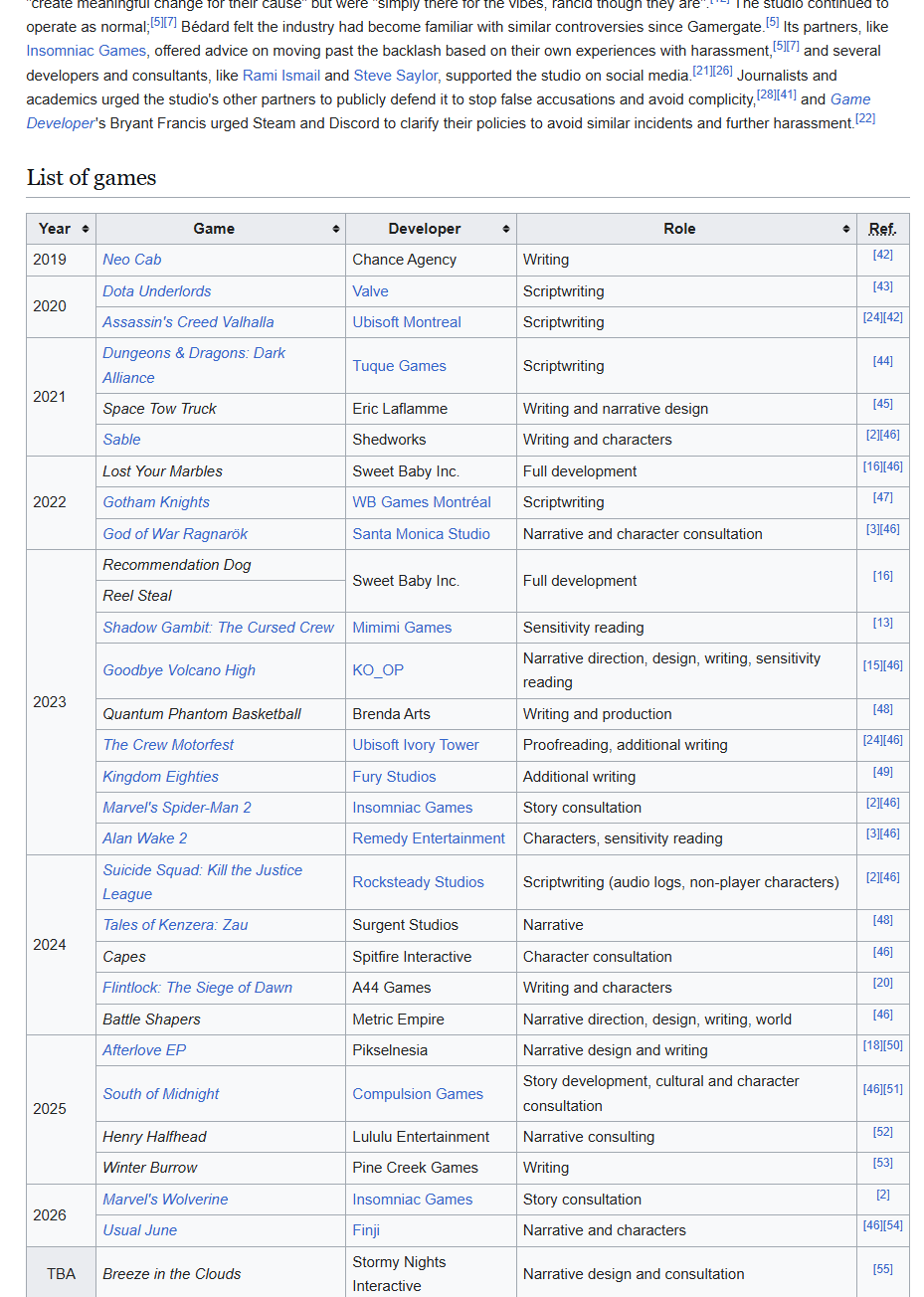Open Suicide Squad: Kill the Justice League link
The width and height of the screenshot is (924, 1297).
click(202, 882)
